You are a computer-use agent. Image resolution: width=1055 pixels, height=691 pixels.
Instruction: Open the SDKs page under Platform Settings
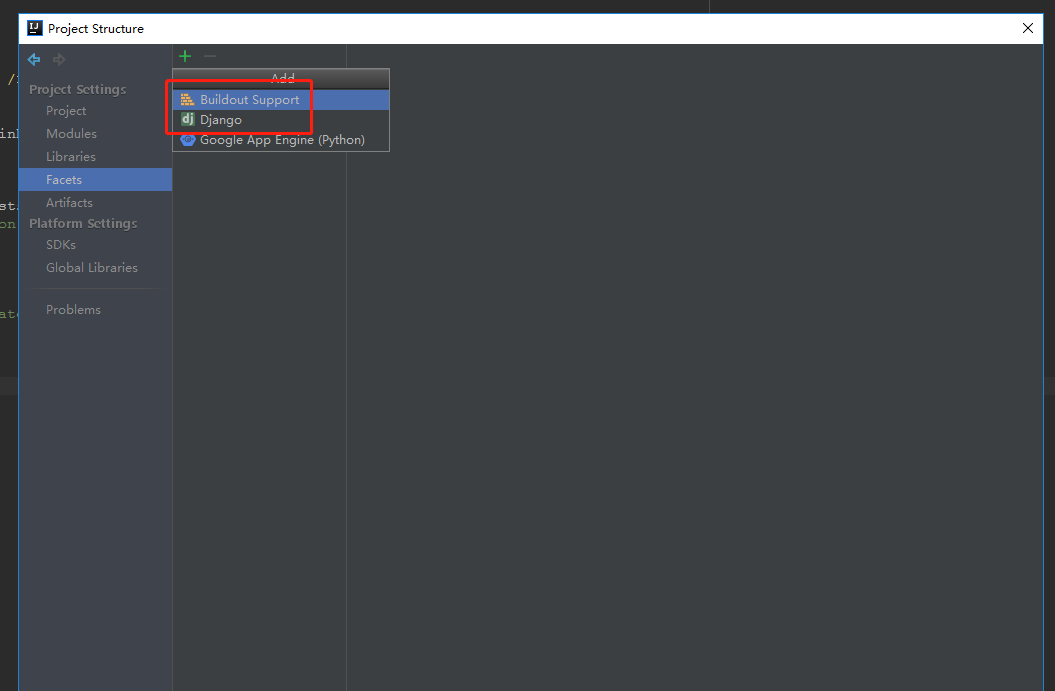point(61,244)
